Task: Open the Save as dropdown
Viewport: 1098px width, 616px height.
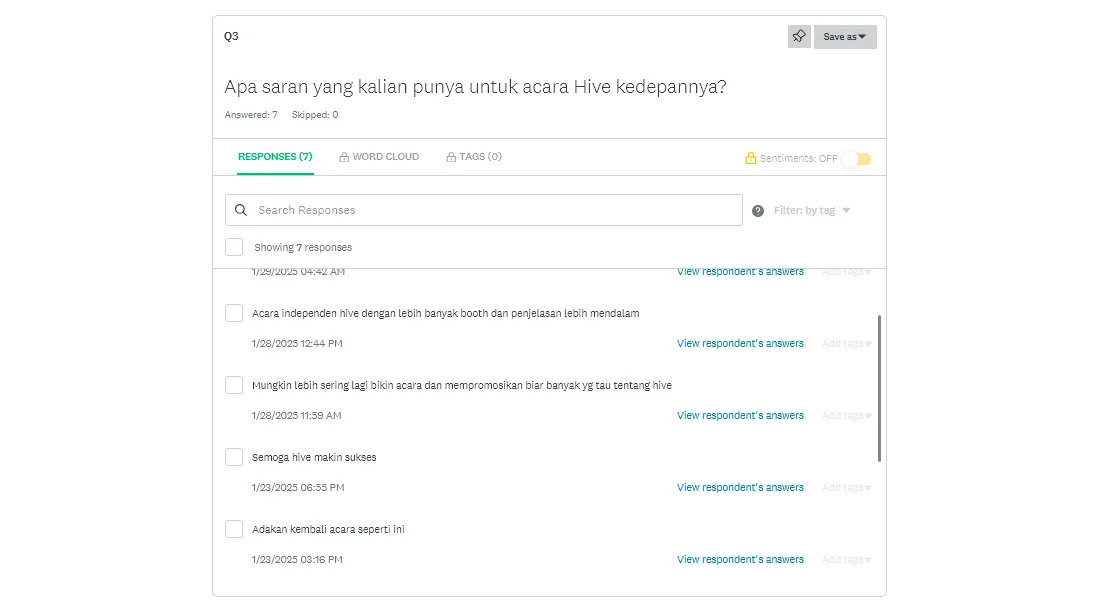Action: pyautogui.click(x=845, y=37)
